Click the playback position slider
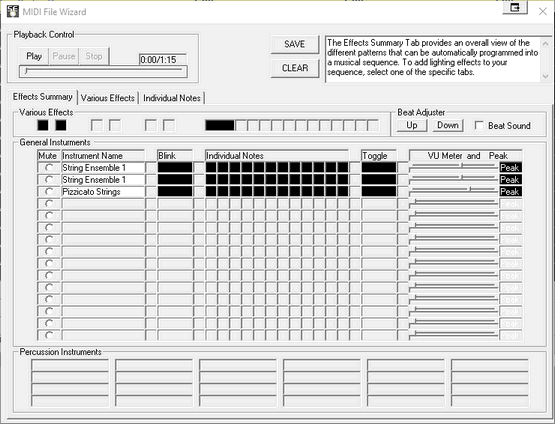This screenshot has height=424, width=555. [x=103, y=71]
